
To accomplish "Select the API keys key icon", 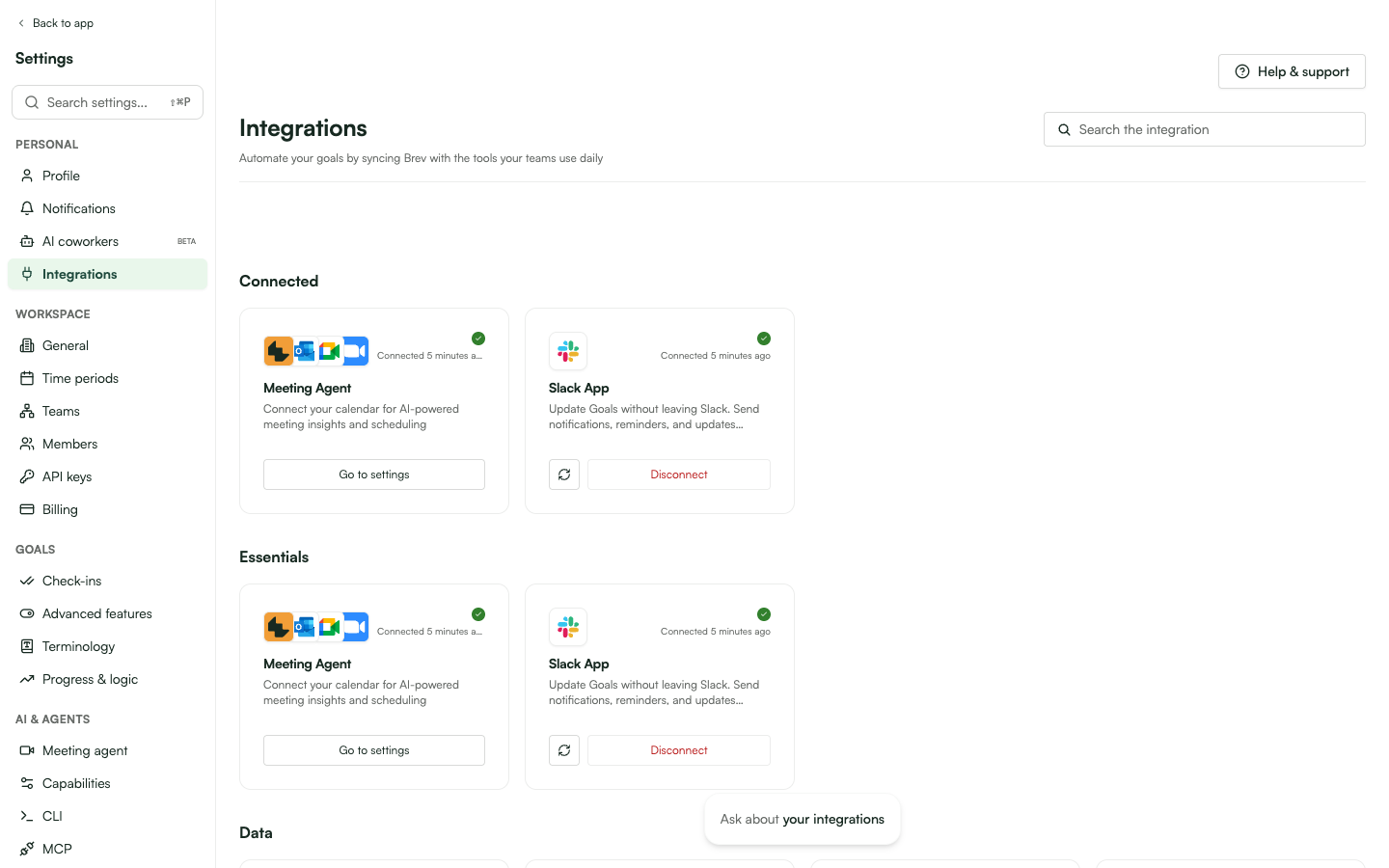I will [x=27, y=476].
